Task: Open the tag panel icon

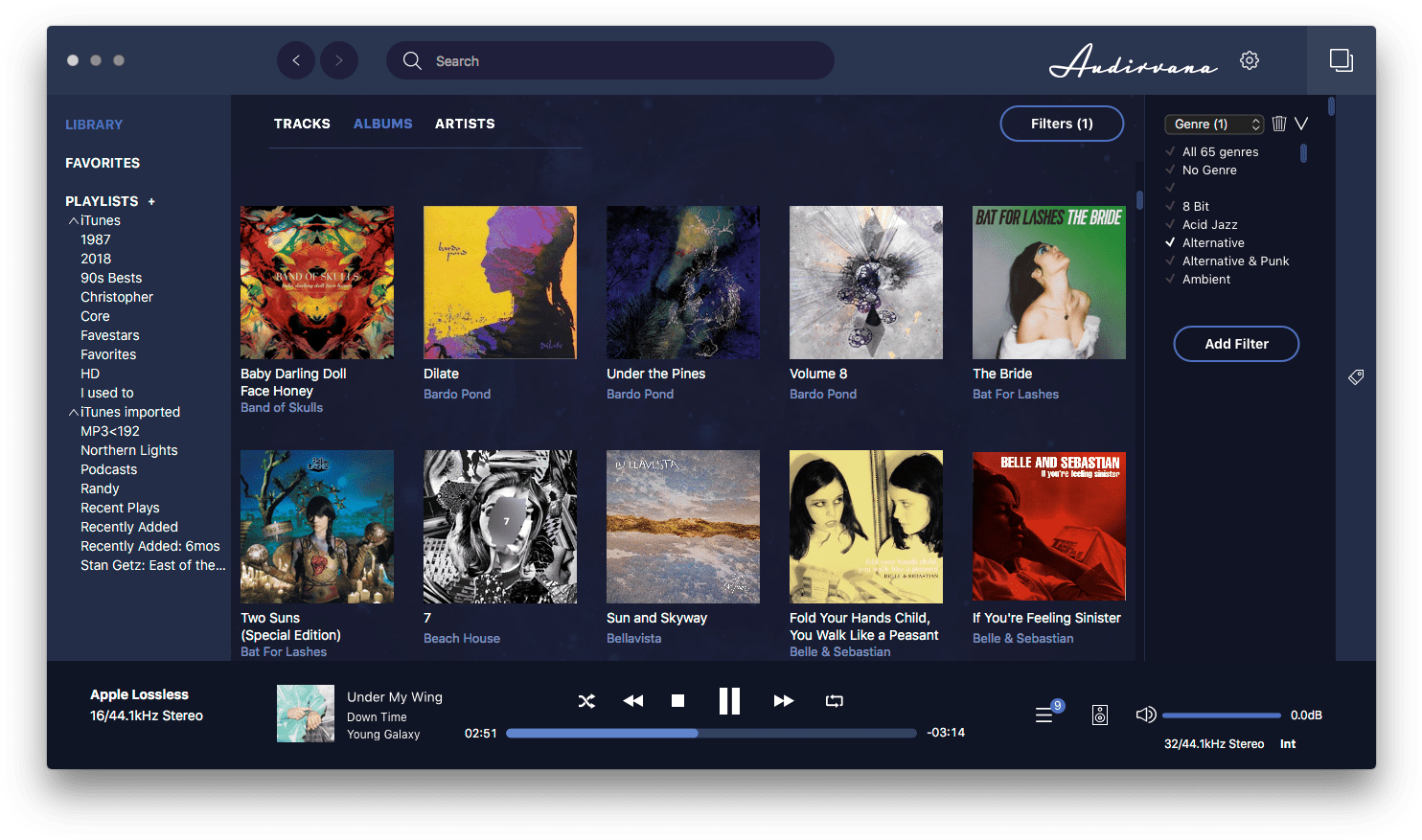Action: (1356, 376)
